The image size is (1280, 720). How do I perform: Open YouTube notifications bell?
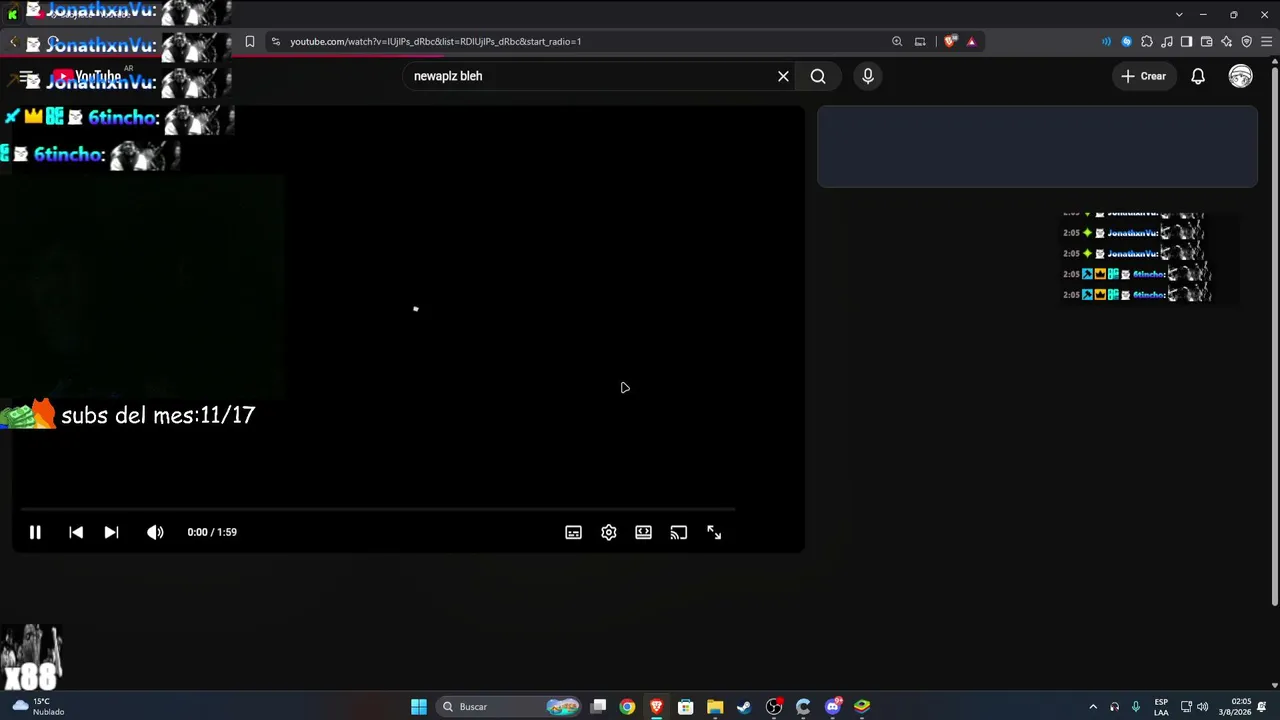(x=1198, y=76)
